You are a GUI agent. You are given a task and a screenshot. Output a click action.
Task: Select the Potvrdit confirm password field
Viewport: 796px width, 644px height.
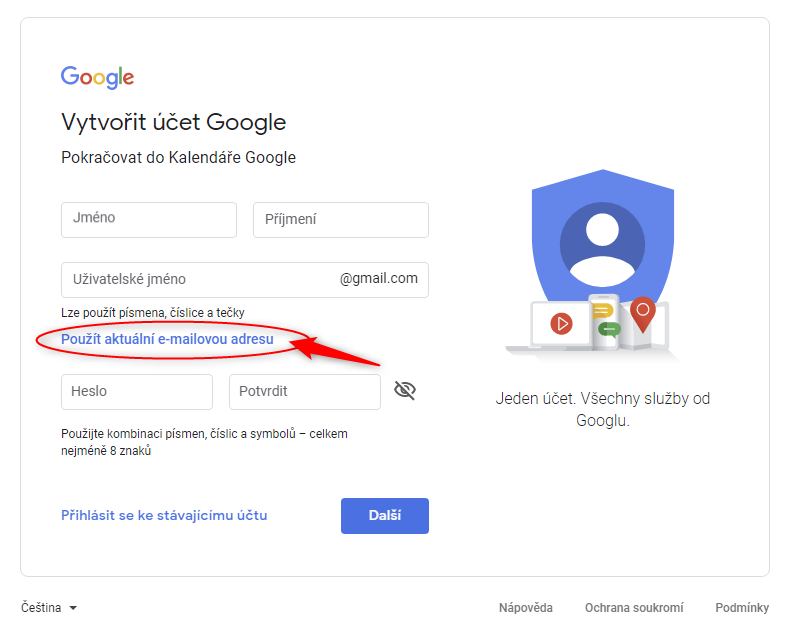pyautogui.click(x=305, y=392)
